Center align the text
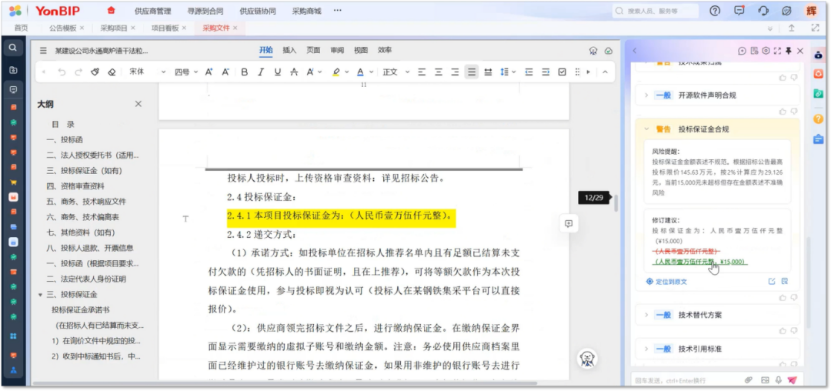This screenshot has width=831, height=391. 438,72
